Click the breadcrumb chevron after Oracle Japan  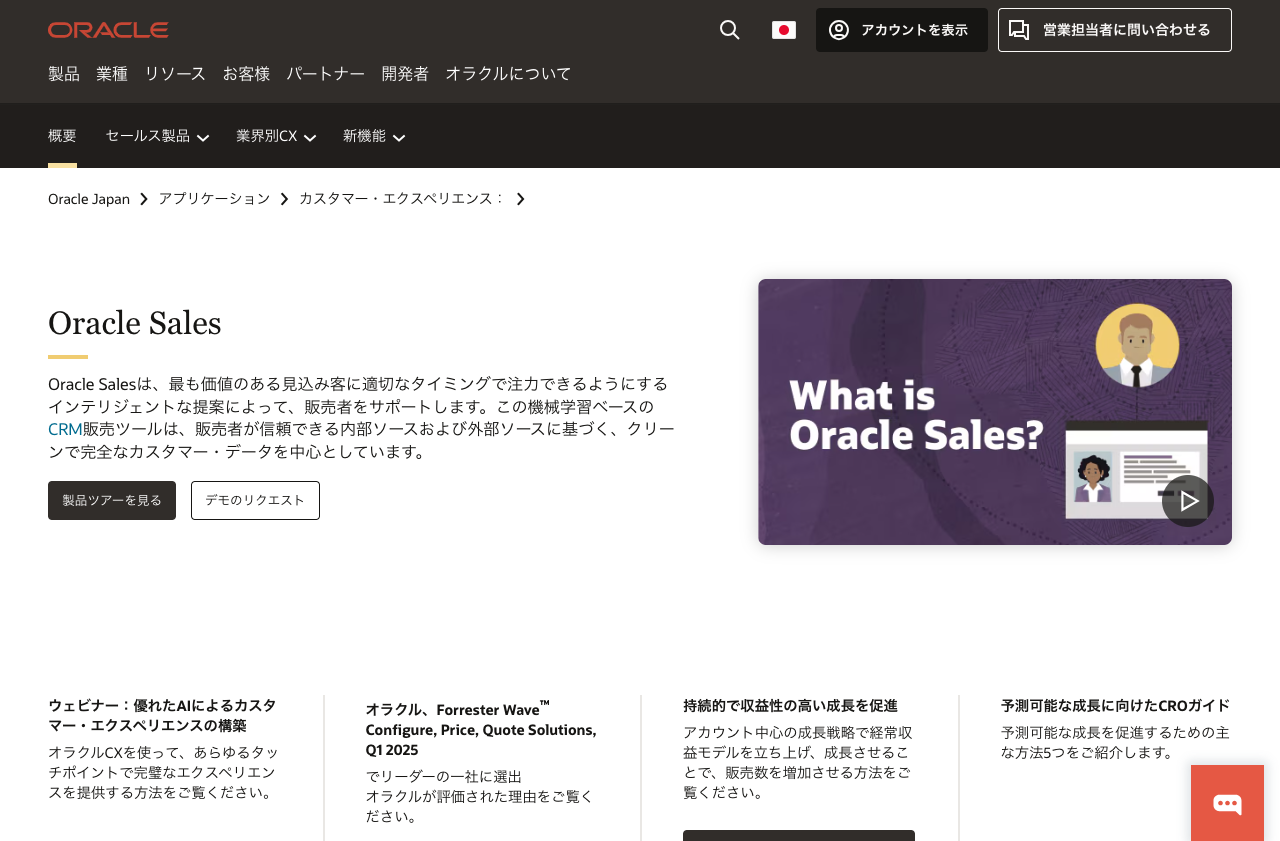[x=144, y=199]
